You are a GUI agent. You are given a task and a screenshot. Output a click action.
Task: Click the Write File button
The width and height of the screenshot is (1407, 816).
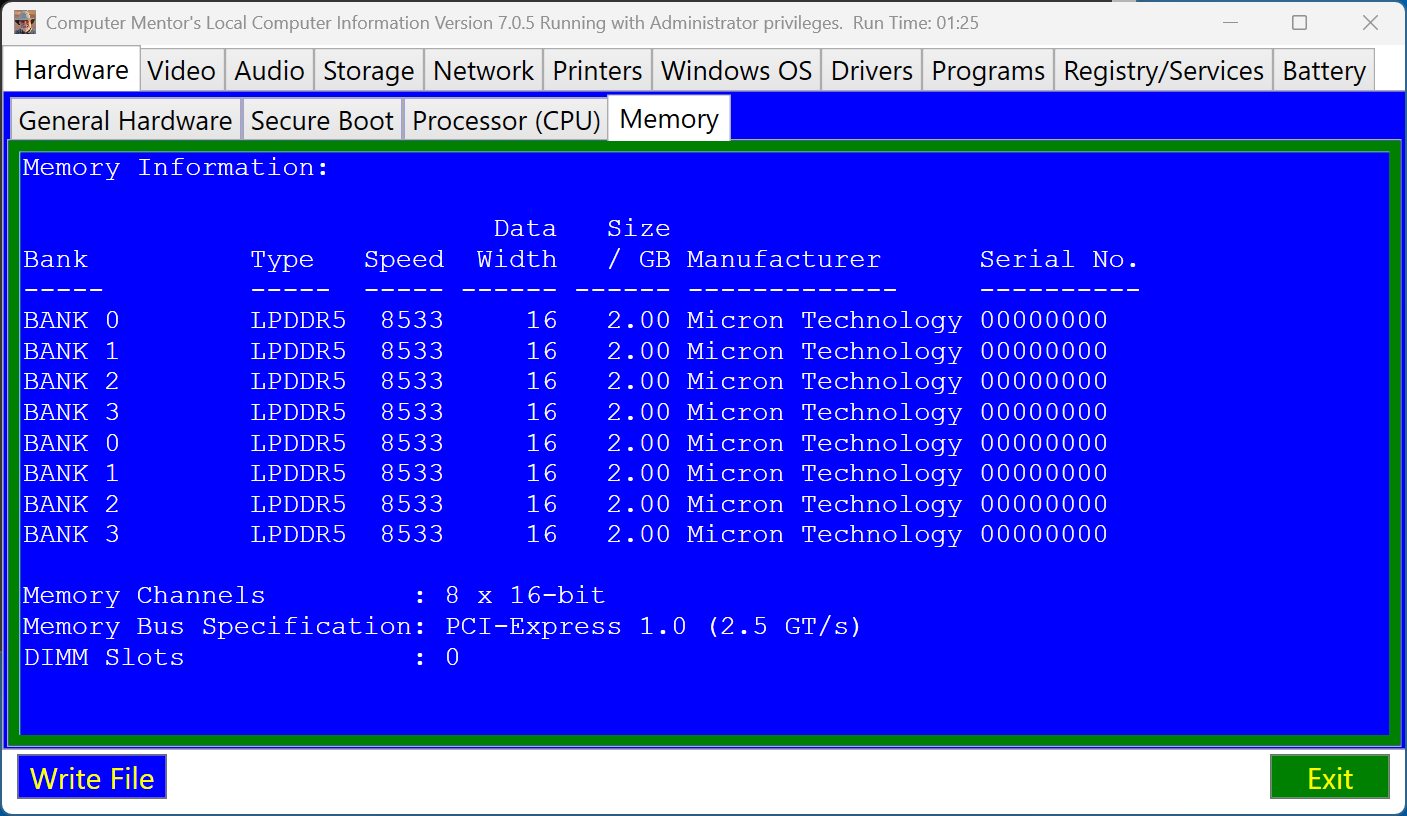pyautogui.click(x=92, y=778)
